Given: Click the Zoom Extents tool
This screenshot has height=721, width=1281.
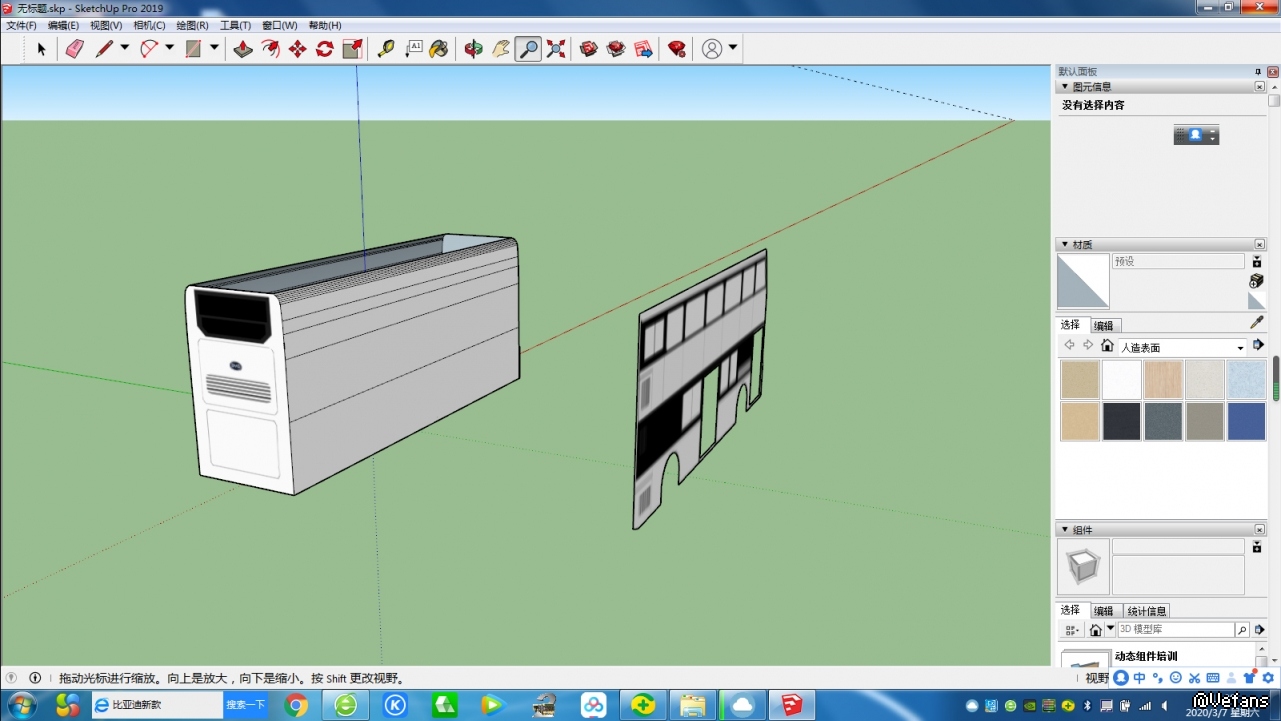Looking at the screenshot, I should pyautogui.click(x=556, y=49).
